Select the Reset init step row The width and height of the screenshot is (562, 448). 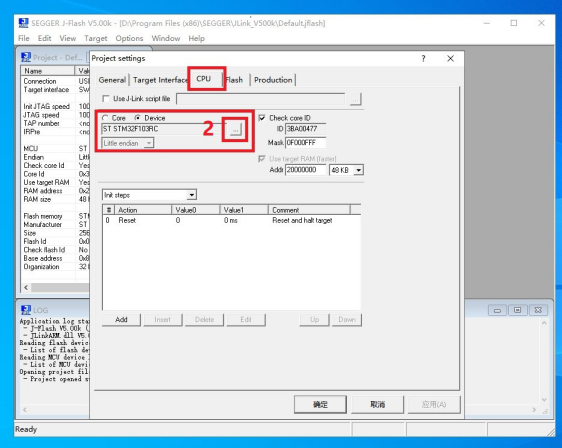click(231, 220)
